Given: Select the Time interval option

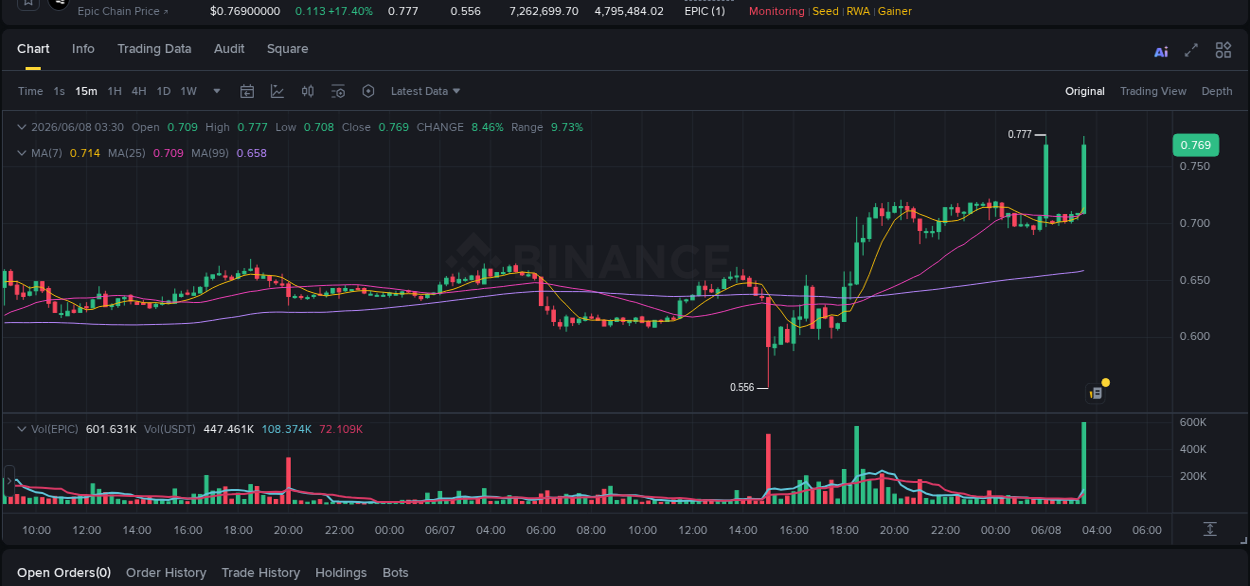Looking at the screenshot, I should (x=31, y=91).
